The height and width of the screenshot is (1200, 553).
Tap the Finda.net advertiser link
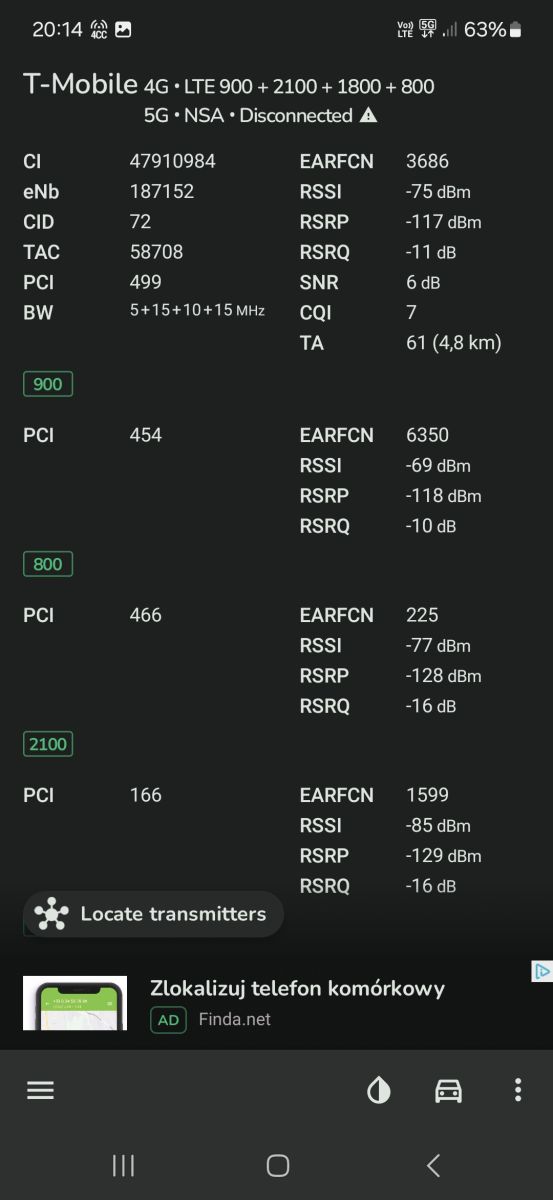click(234, 1020)
